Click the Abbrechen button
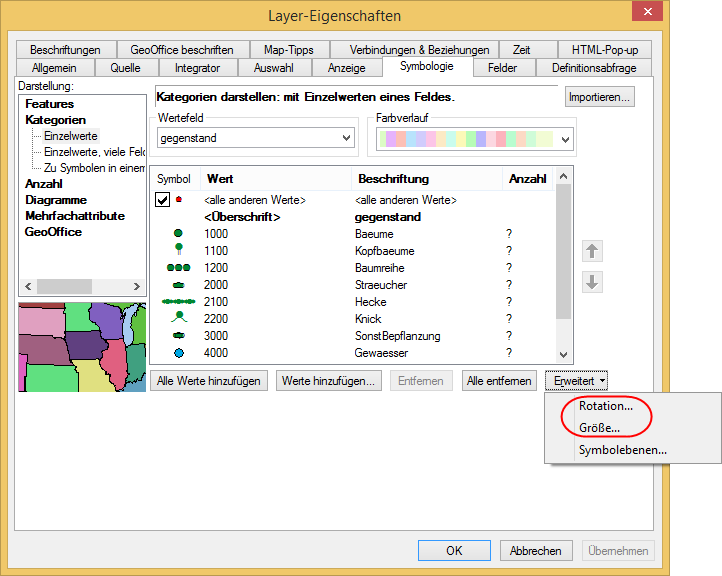 click(x=536, y=551)
